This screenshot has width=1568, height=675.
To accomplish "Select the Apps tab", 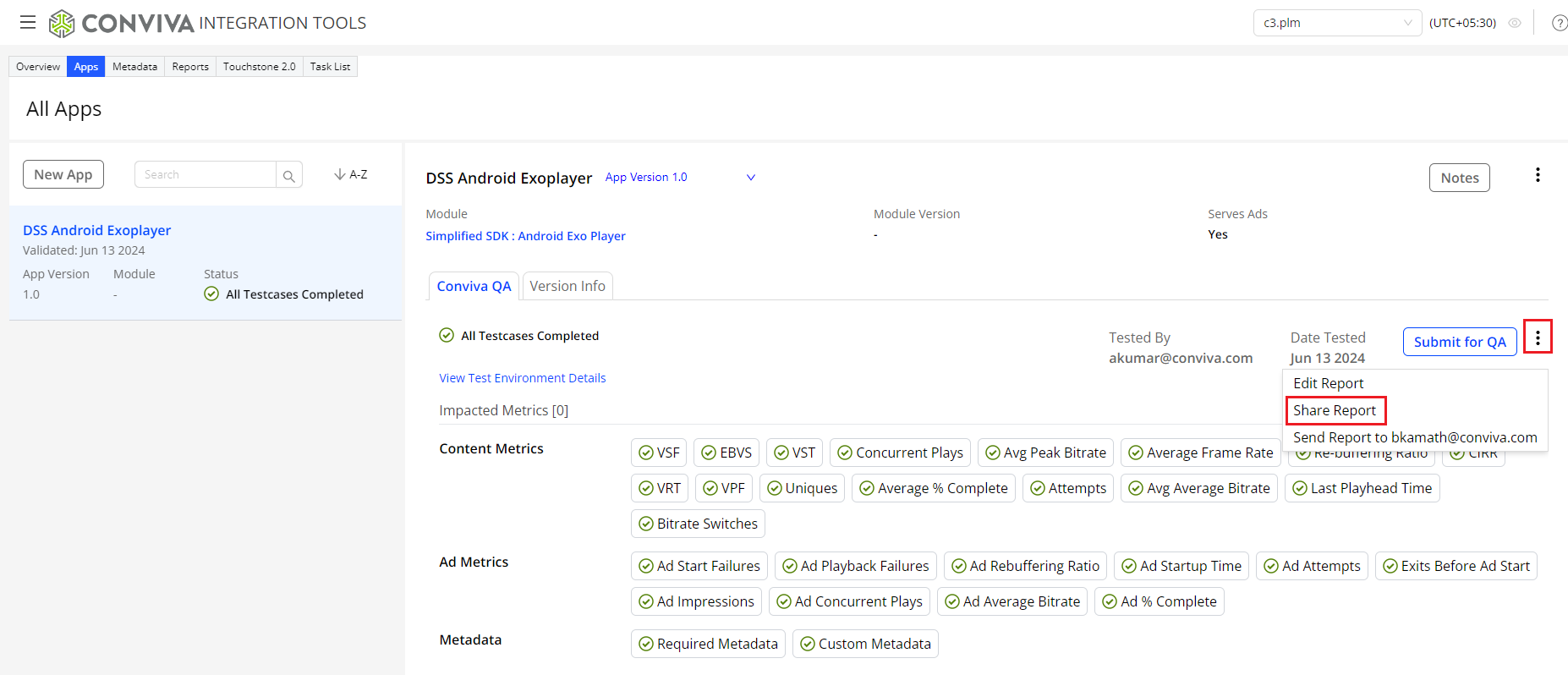I will (x=86, y=67).
